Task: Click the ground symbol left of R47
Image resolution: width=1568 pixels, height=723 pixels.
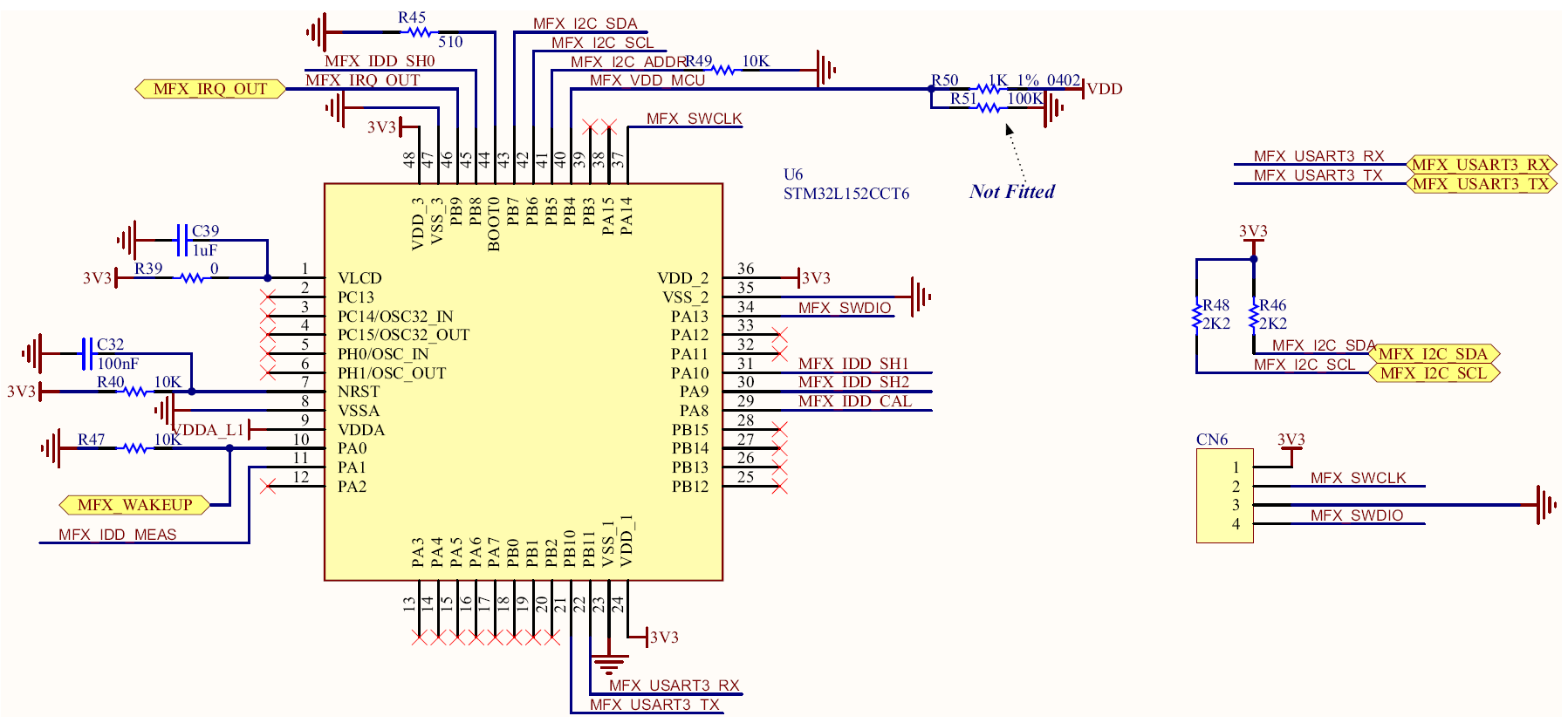Action: (x=51, y=448)
